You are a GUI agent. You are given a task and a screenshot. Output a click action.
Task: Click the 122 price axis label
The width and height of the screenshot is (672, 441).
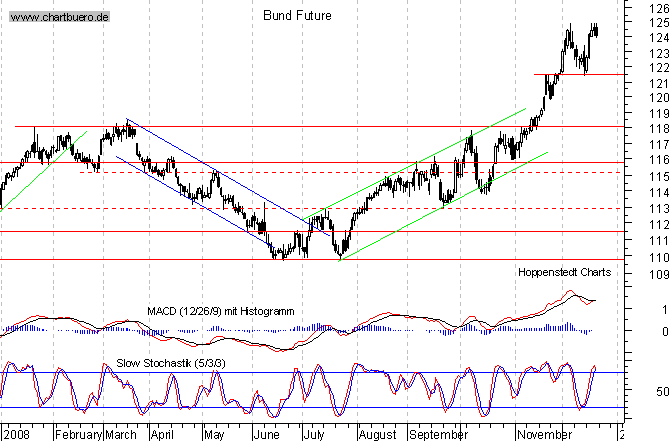pos(645,68)
